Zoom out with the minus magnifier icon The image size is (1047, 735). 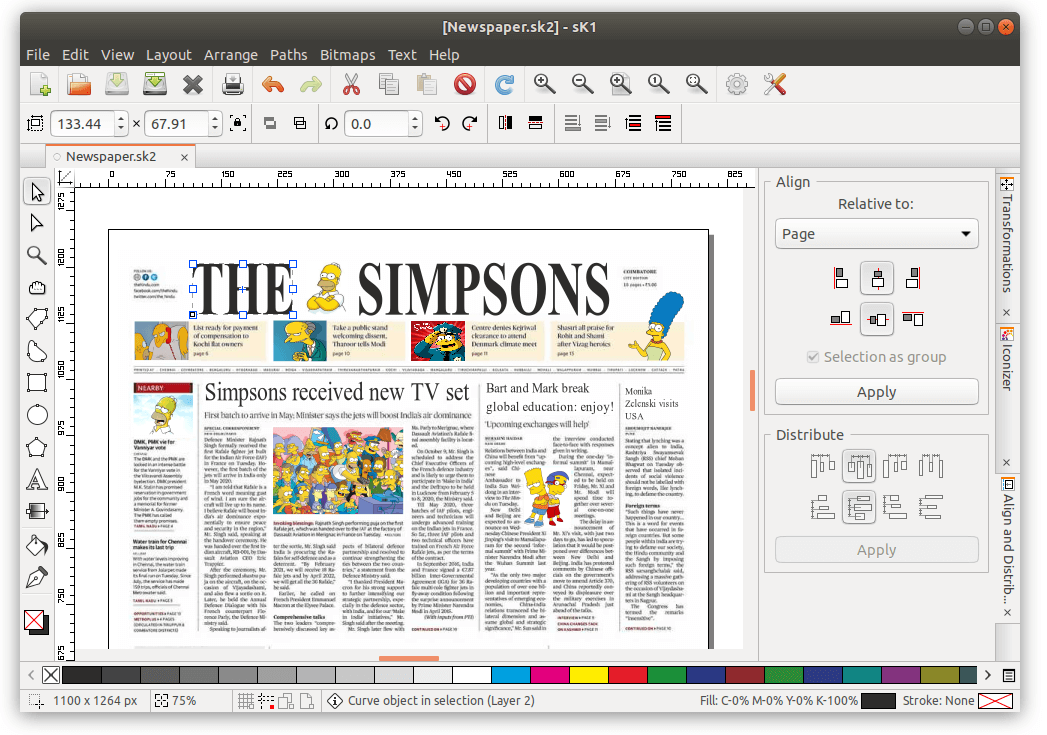[582, 84]
